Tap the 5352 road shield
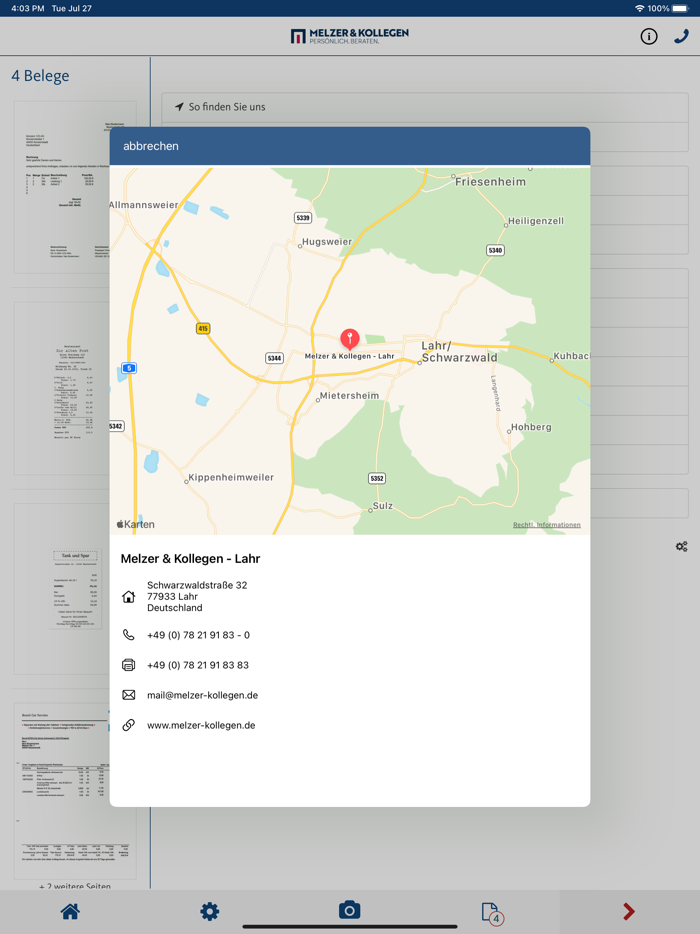Image resolution: width=700 pixels, height=934 pixels. pyautogui.click(x=377, y=478)
